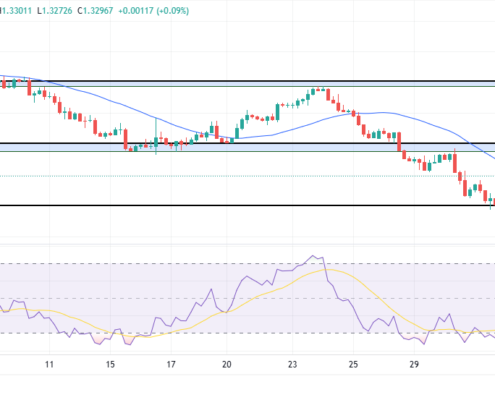Click date label 11 on time axis

tap(49, 364)
